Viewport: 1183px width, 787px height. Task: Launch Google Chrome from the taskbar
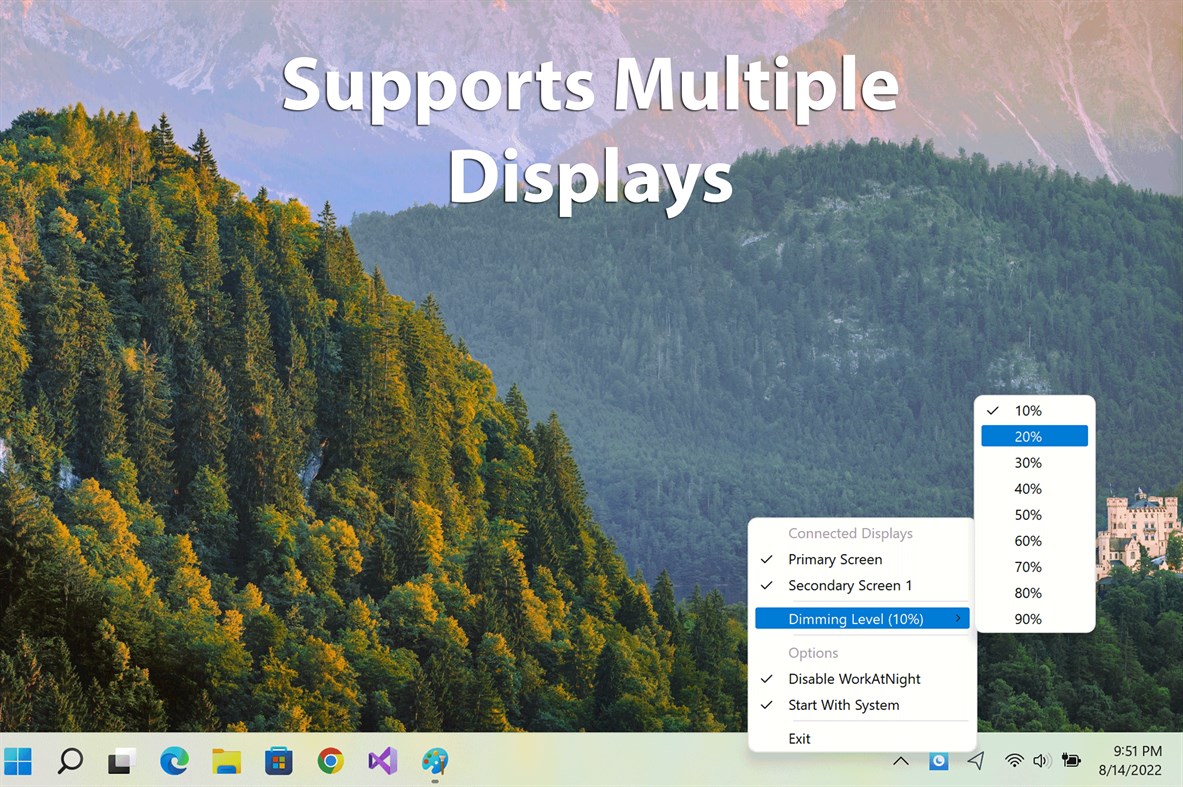(x=330, y=761)
